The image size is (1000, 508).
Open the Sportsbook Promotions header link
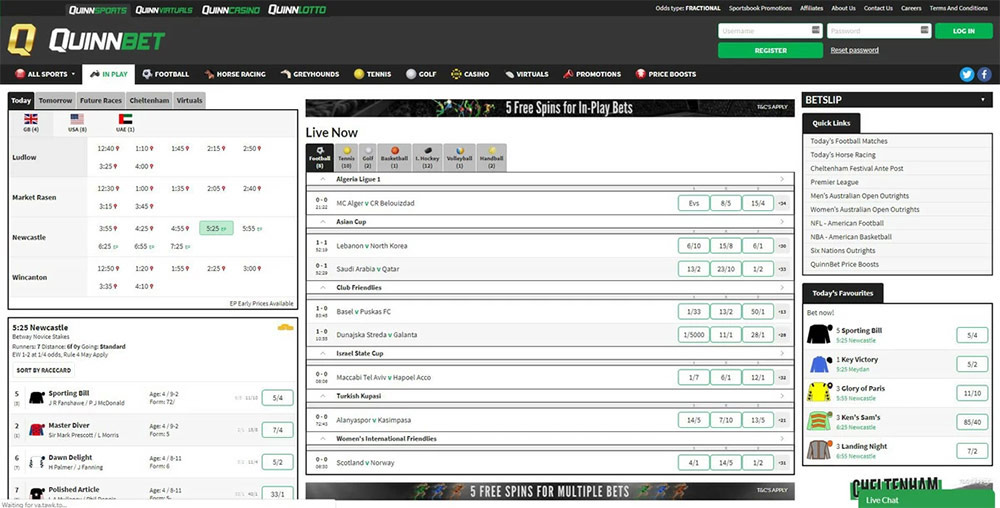[760, 8]
